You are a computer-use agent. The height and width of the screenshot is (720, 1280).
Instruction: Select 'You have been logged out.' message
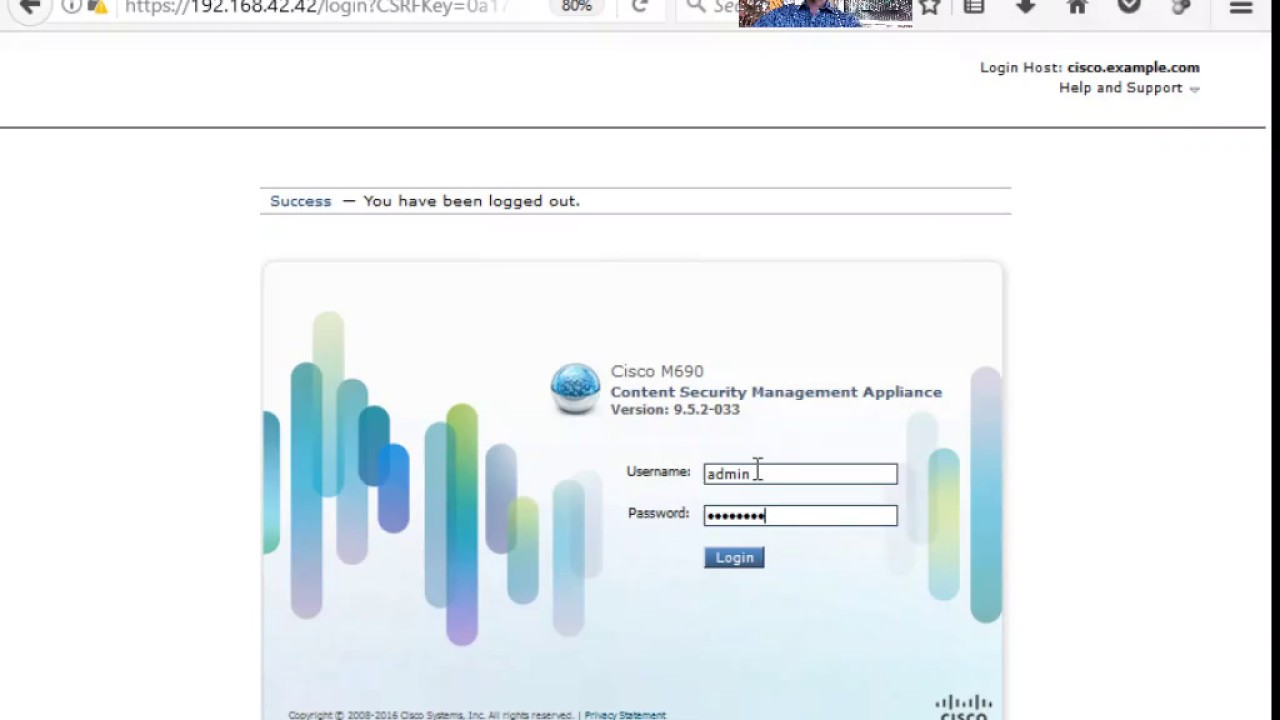pyautogui.click(x=471, y=201)
